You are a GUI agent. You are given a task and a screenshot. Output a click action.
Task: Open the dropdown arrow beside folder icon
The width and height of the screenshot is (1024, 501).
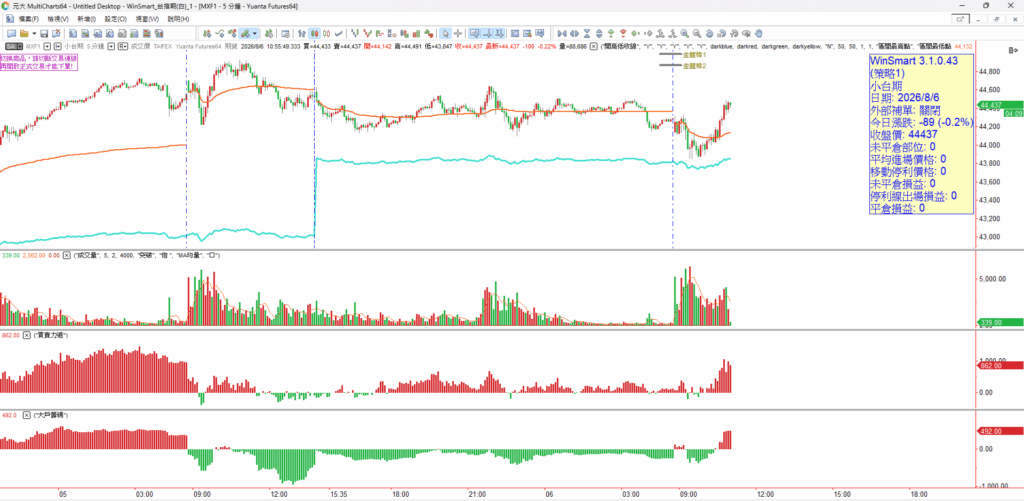click(x=34, y=33)
